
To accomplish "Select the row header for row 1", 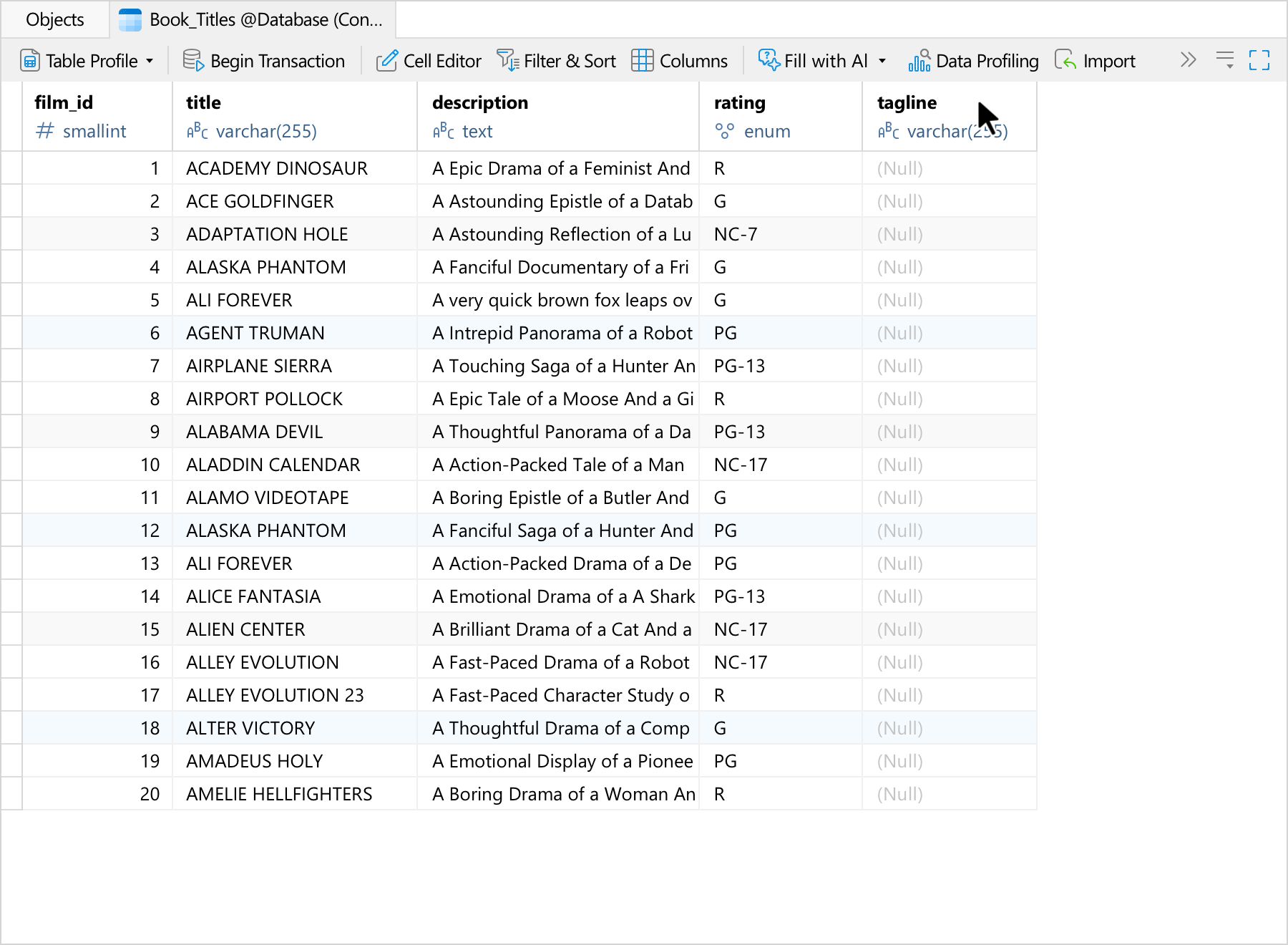I will 11,168.
